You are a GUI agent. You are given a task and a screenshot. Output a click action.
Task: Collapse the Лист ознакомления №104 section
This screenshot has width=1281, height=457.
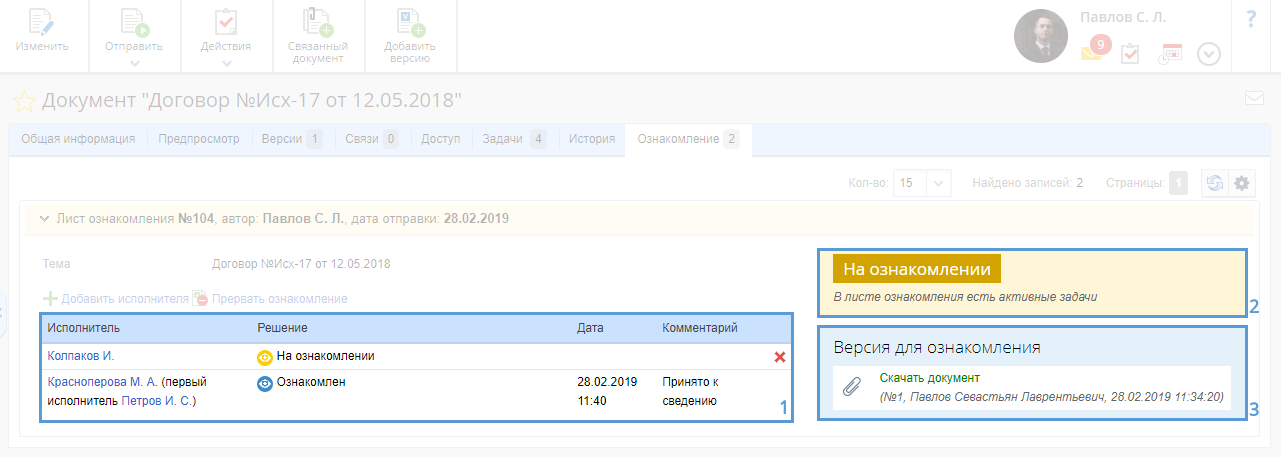click(x=45, y=217)
